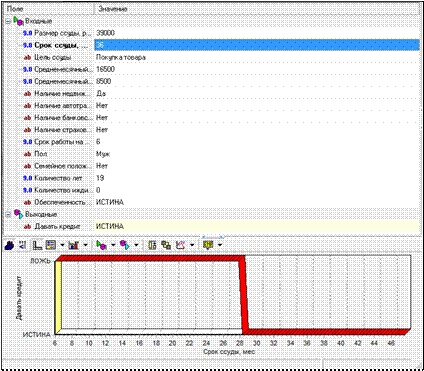Click the Значение column header
This screenshot has width=424, height=371.
click(257, 9)
